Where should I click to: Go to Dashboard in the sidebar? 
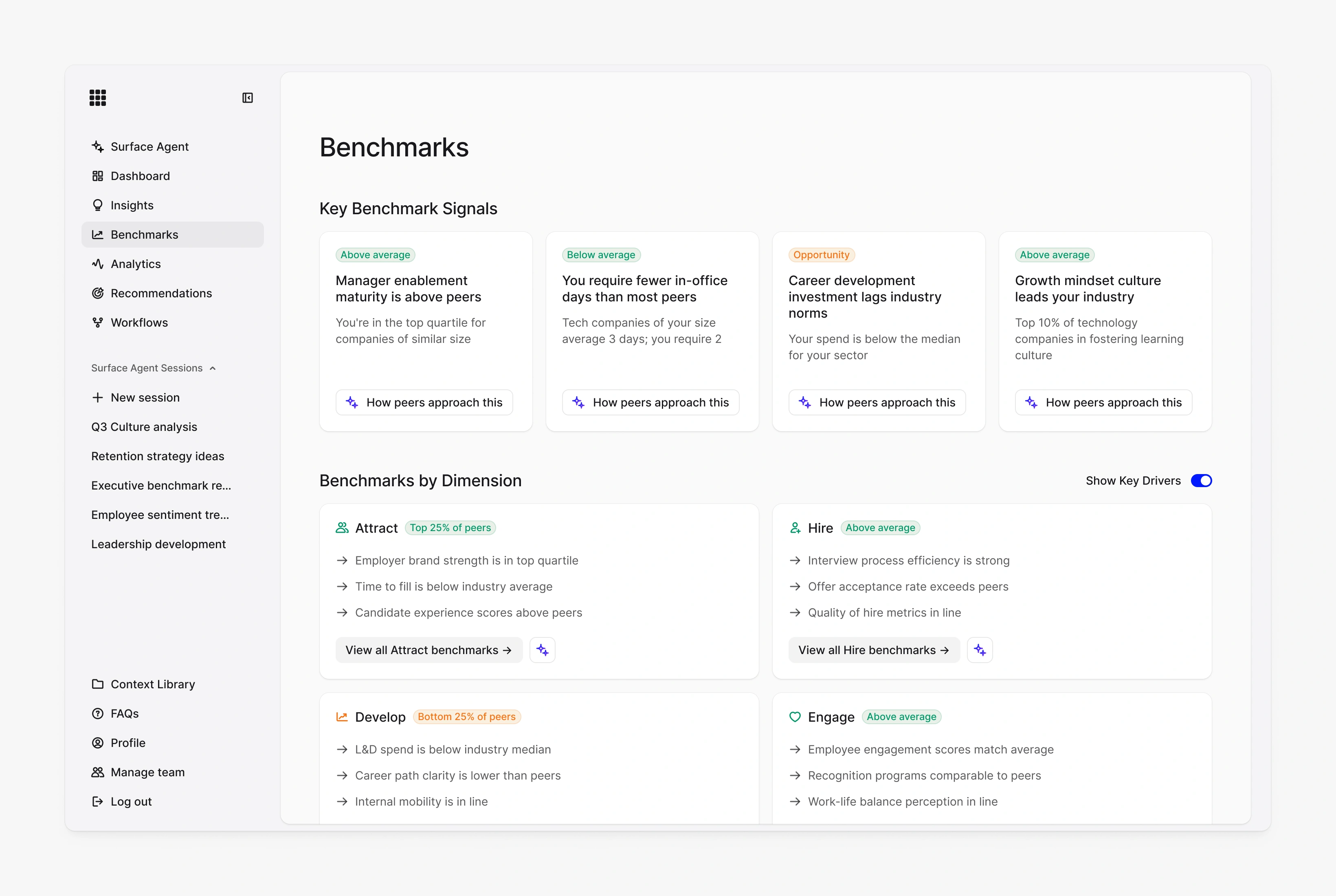(x=173, y=176)
